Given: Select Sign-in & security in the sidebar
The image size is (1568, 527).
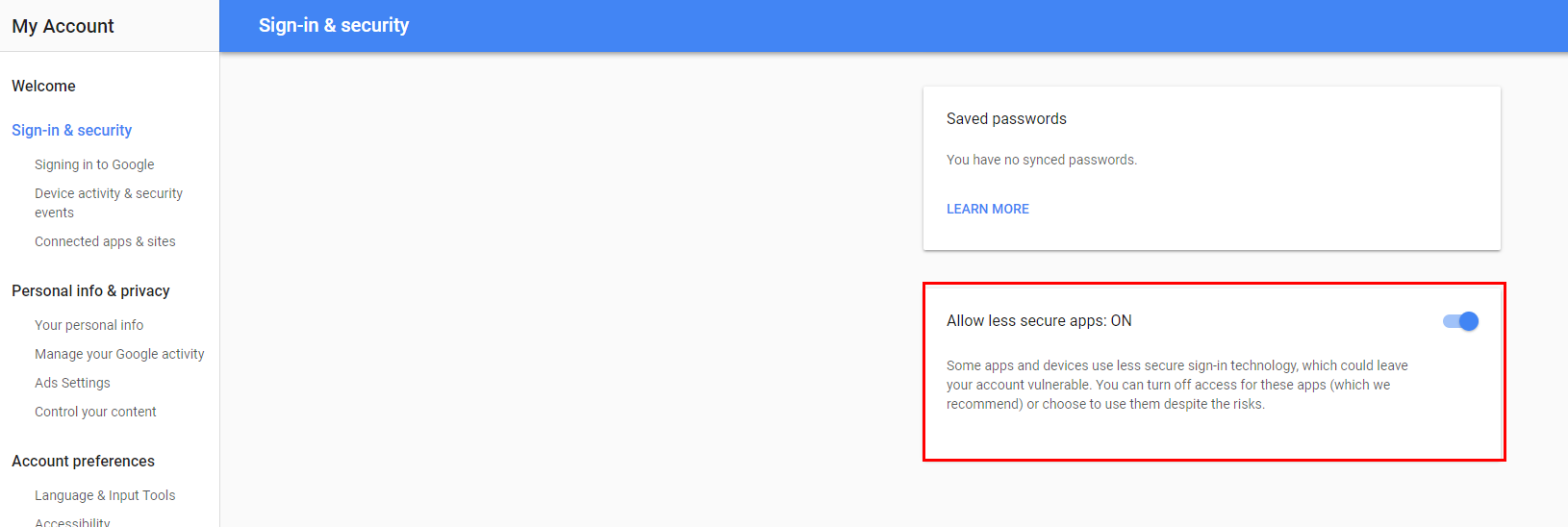Looking at the screenshot, I should 71,130.
